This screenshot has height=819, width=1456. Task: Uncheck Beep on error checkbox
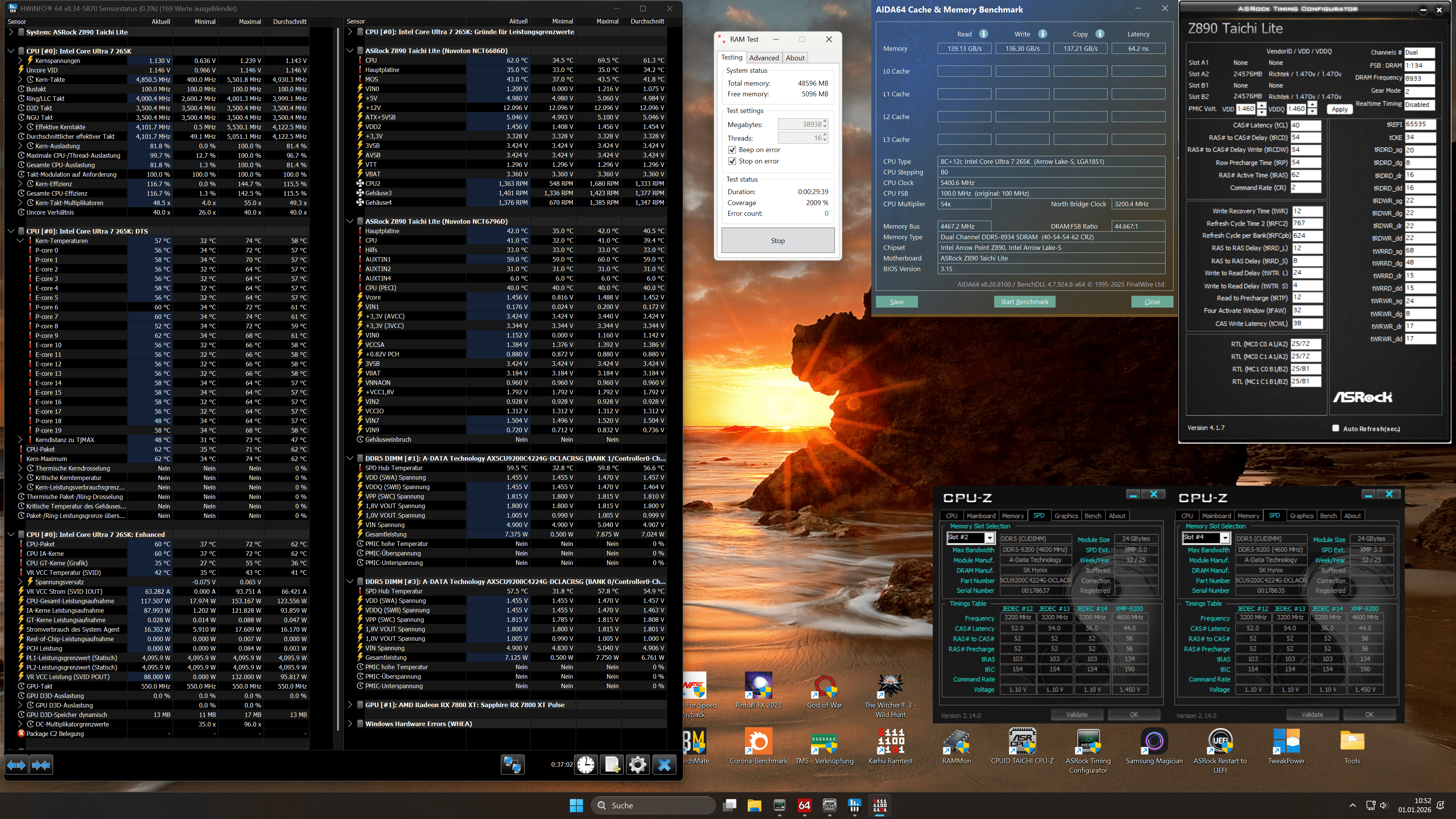(732, 150)
